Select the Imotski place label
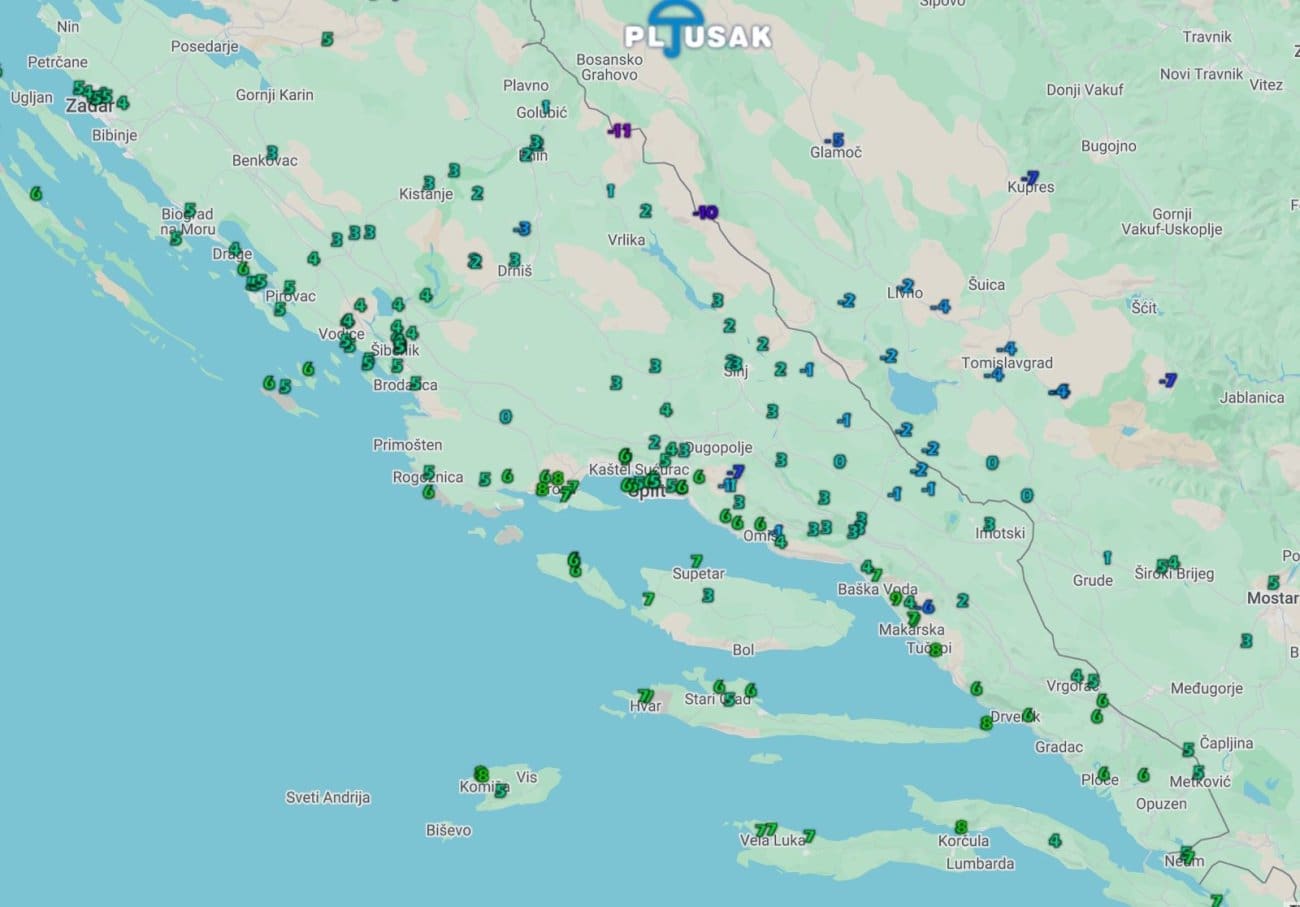 tap(1000, 533)
